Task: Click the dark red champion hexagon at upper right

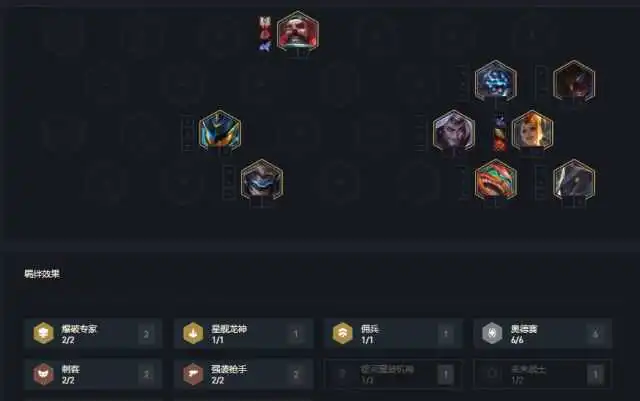Action: coord(574,80)
